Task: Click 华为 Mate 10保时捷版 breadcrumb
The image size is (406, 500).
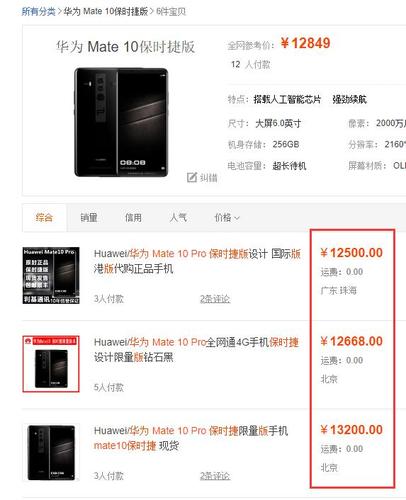Action: (106, 12)
